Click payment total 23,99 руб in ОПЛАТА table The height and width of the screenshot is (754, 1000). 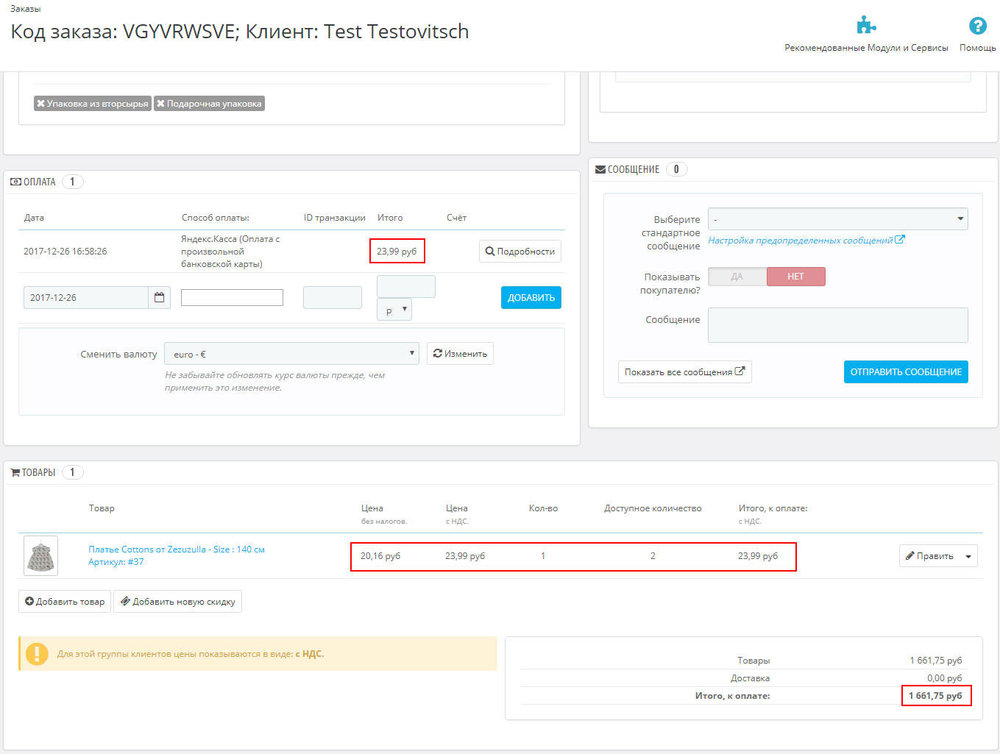[397, 251]
